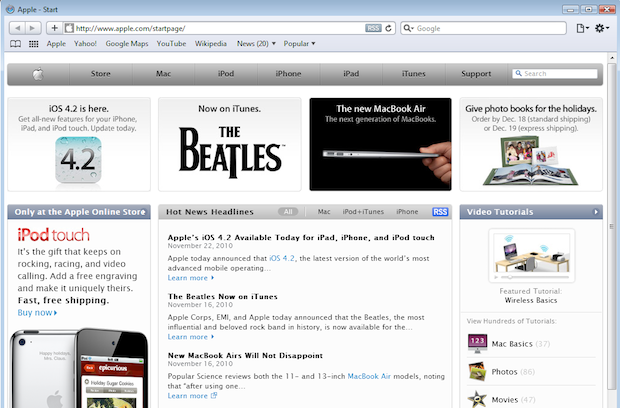Screen dimensions: 620x408
Task: Go back with the Back arrow button
Action: click(x=17, y=28)
